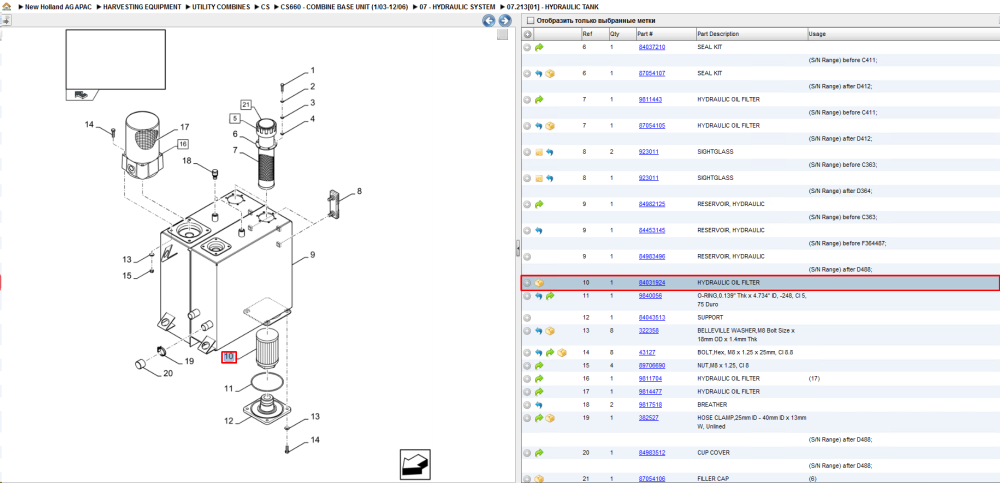Click green arrow for O-RING part 9840056

tap(550, 296)
